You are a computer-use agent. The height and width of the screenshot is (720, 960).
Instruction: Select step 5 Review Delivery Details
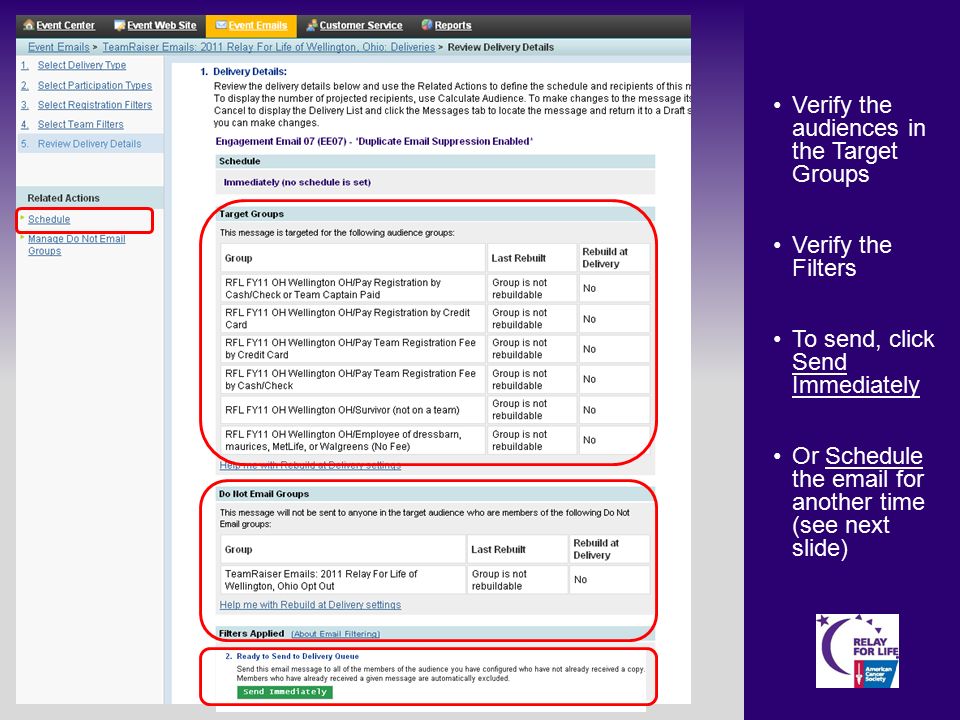(89, 144)
